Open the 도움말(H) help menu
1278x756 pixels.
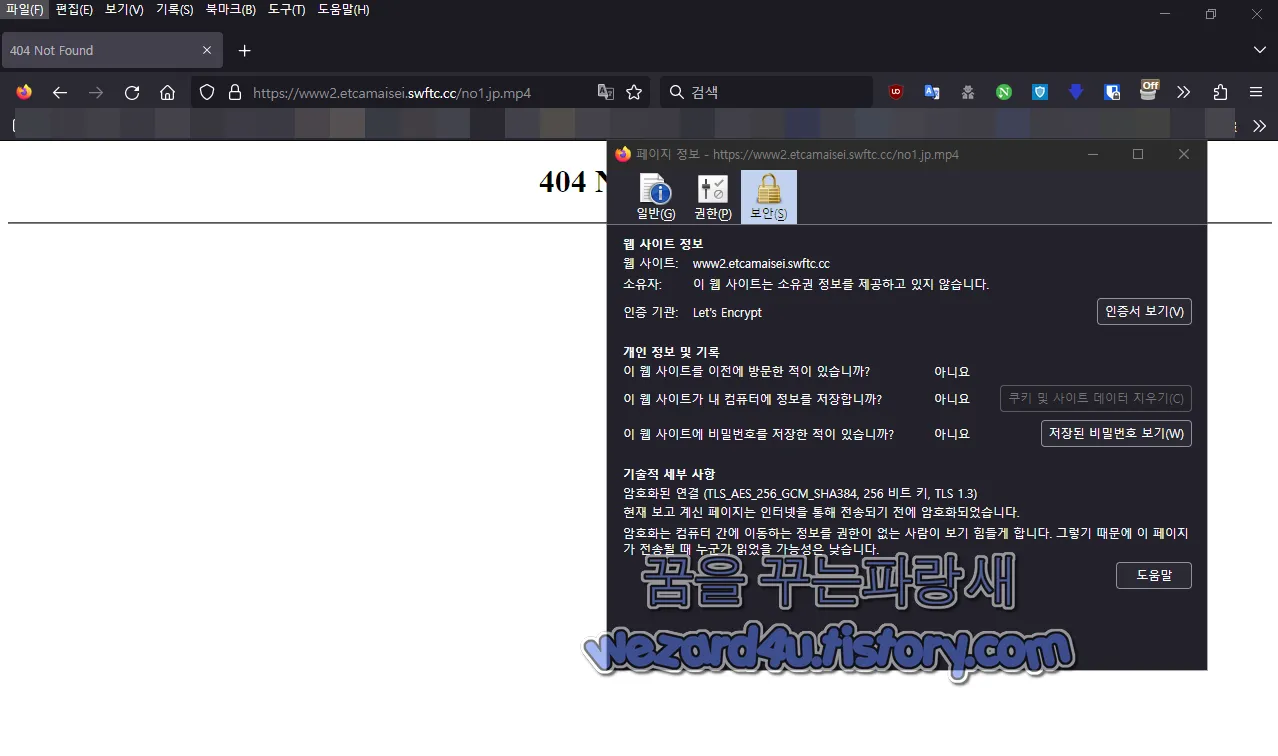343,10
